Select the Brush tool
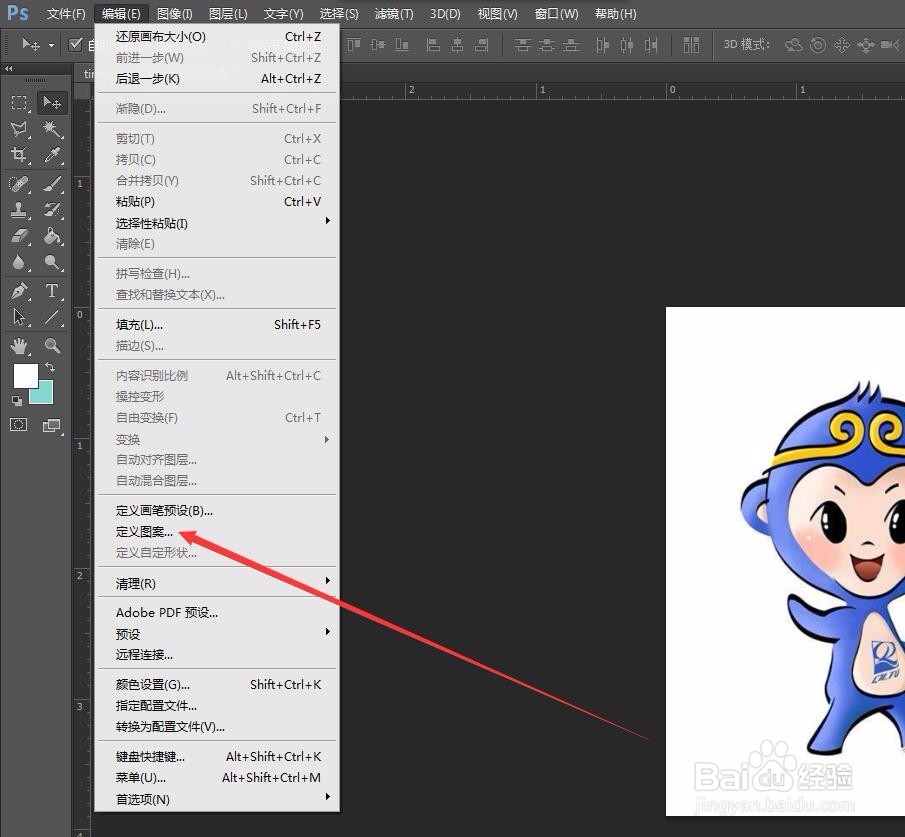The width and height of the screenshot is (905, 837). tap(52, 184)
